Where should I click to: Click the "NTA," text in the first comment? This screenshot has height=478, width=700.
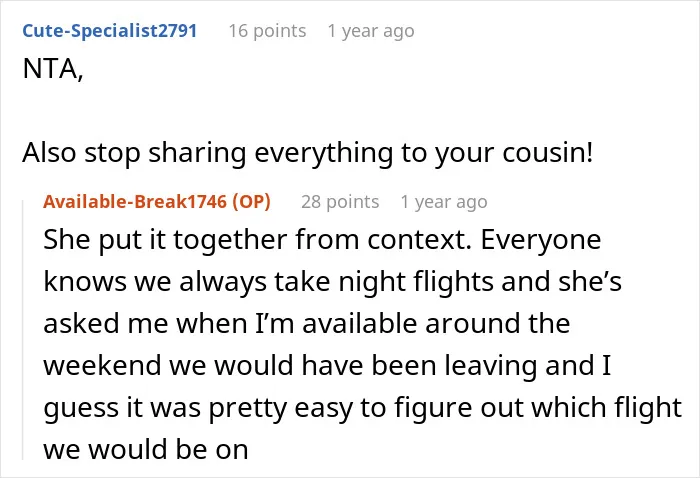tap(53, 69)
